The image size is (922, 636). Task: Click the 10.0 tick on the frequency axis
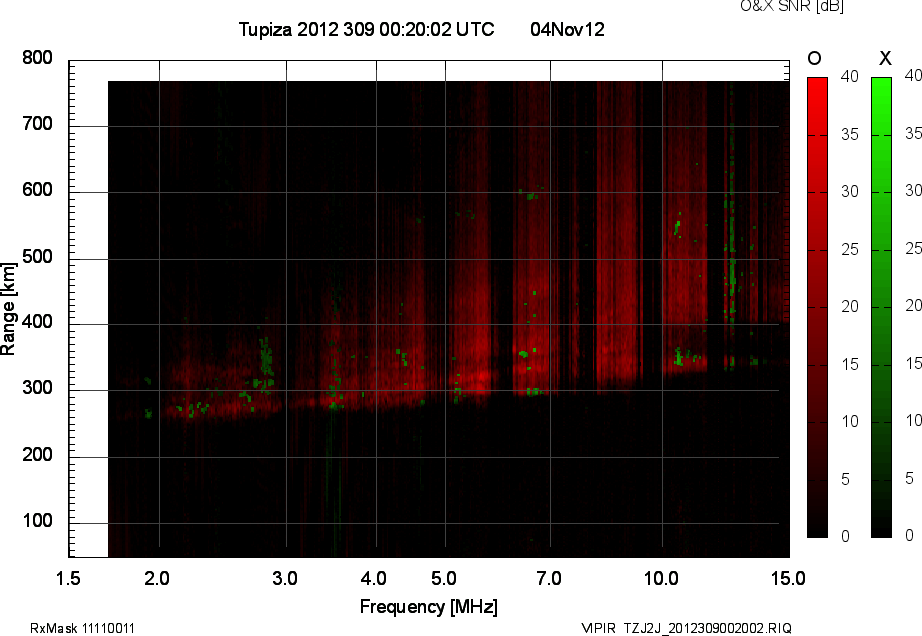pos(661,578)
